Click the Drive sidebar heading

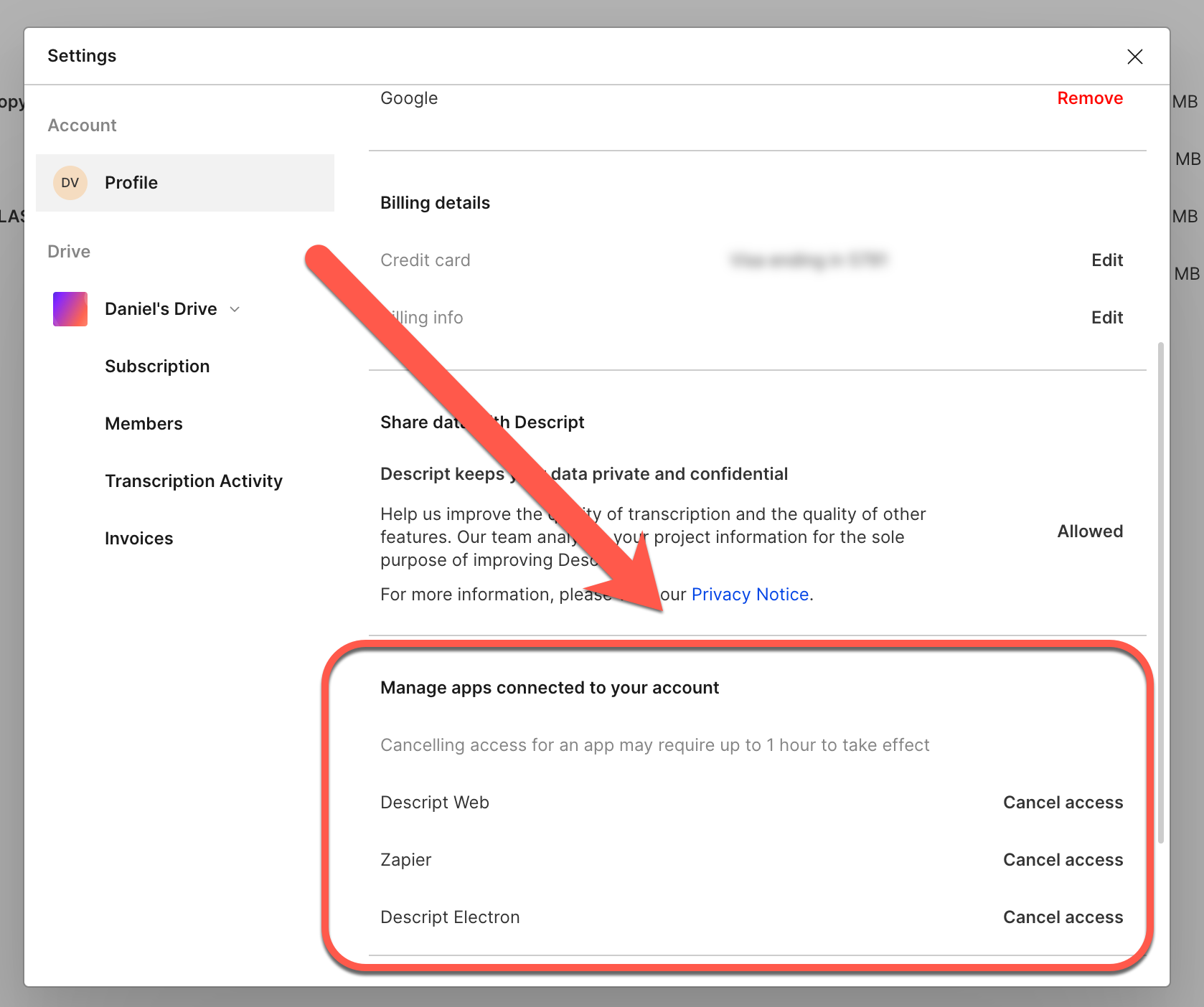pos(69,252)
